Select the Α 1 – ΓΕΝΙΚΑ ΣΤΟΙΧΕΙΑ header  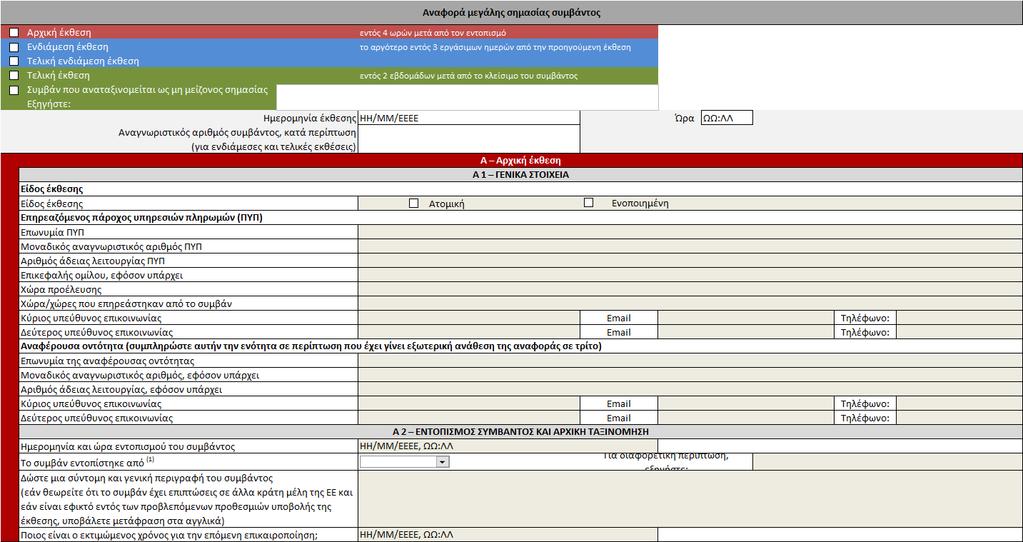point(521,175)
